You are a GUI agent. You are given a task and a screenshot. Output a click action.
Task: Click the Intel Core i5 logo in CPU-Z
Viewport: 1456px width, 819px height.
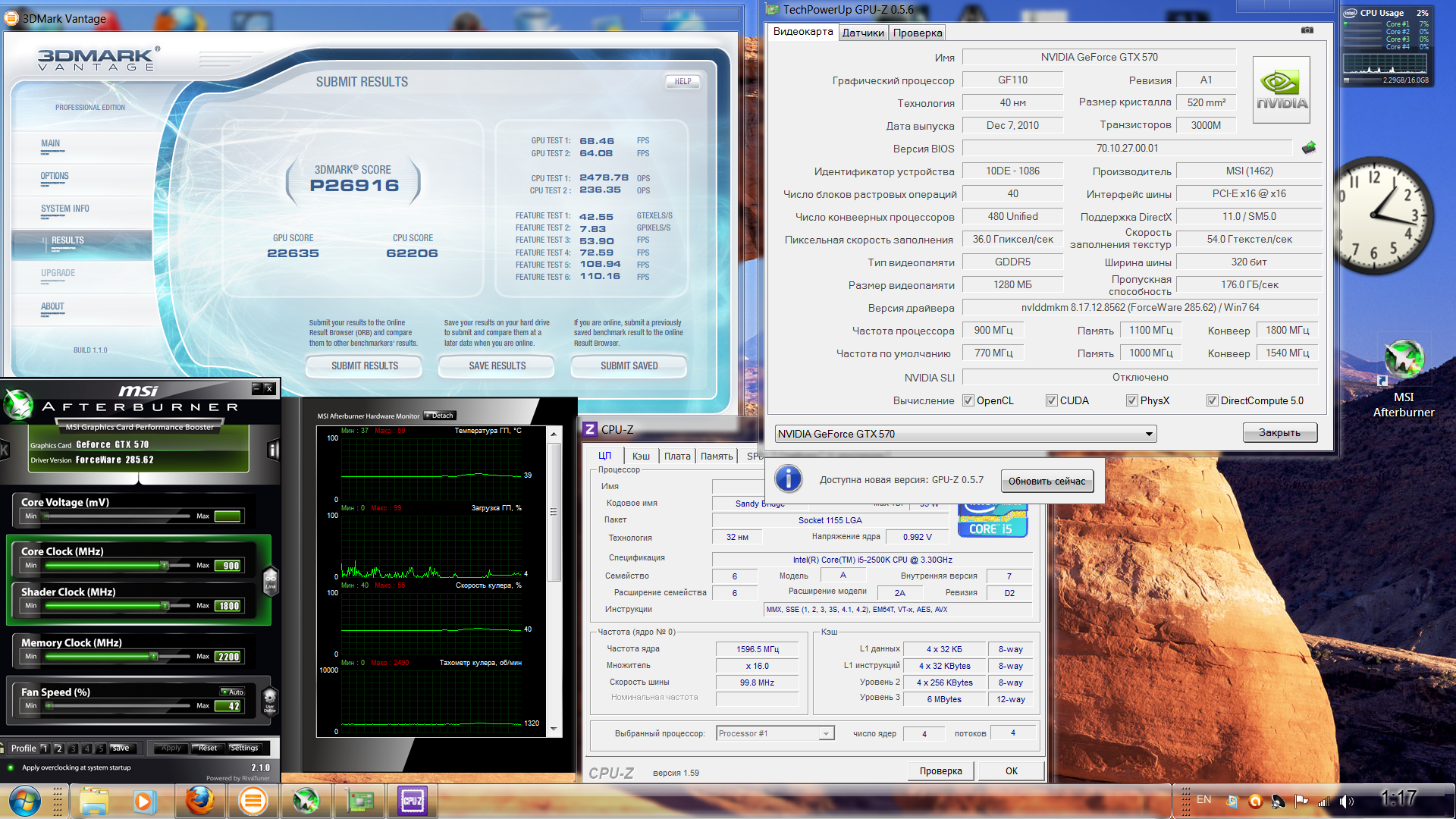[993, 520]
